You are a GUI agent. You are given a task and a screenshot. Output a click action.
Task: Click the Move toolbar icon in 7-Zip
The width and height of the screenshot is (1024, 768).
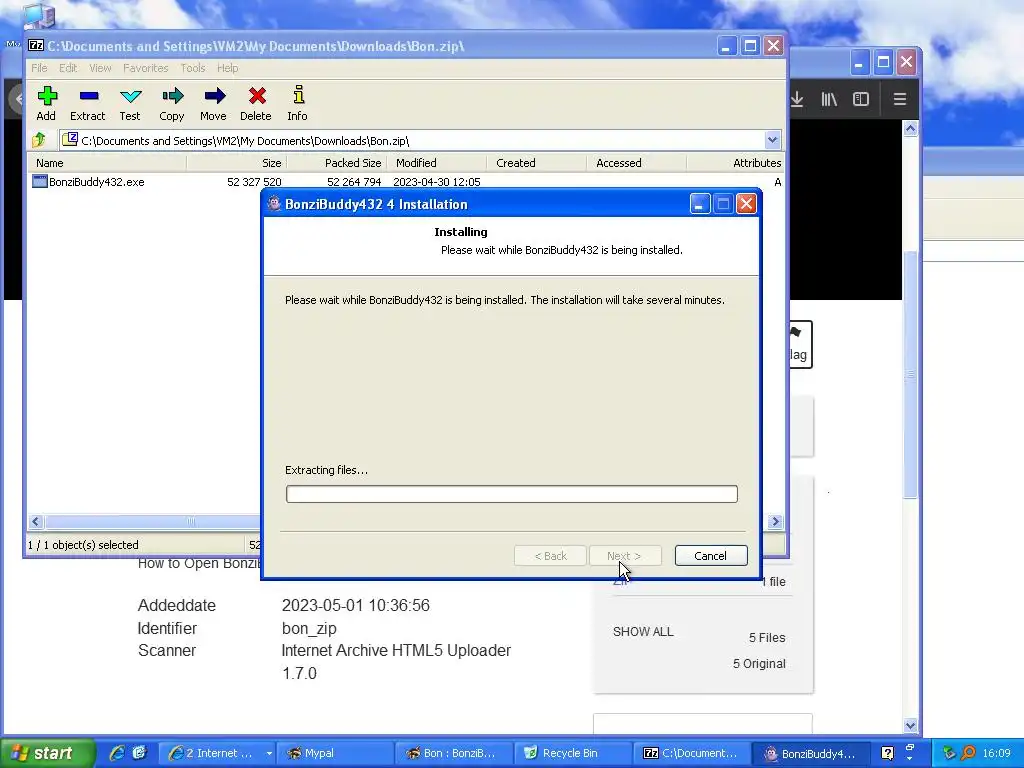214,97
